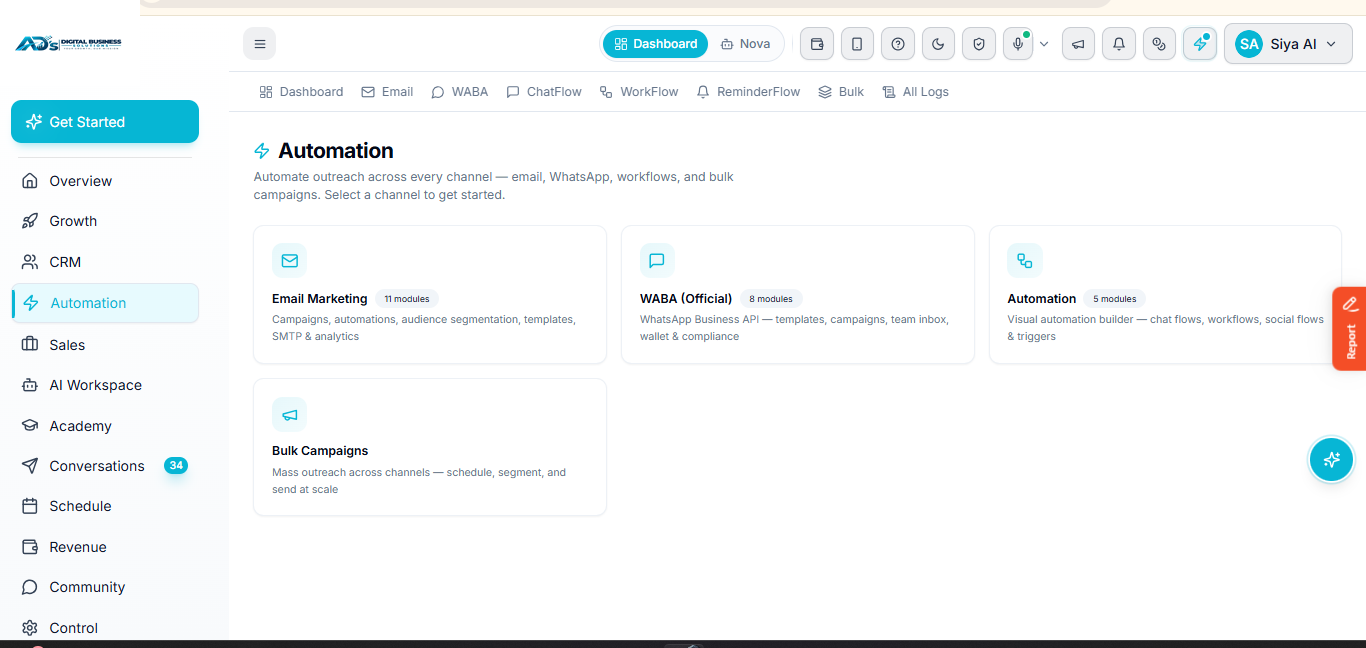Open the Bulk tab
This screenshot has height=648, width=1366.
[x=841, y=92]
